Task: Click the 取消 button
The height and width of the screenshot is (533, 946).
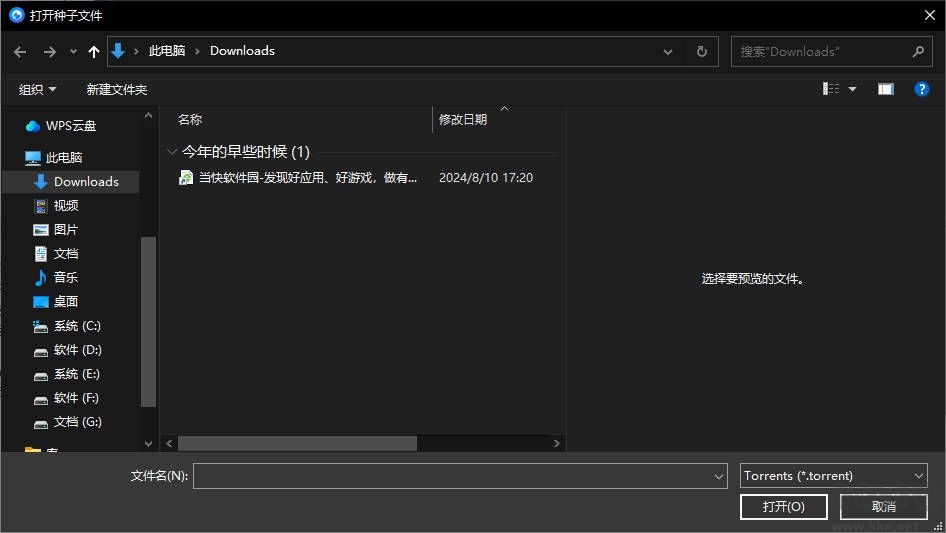Action: coord(884,506)
